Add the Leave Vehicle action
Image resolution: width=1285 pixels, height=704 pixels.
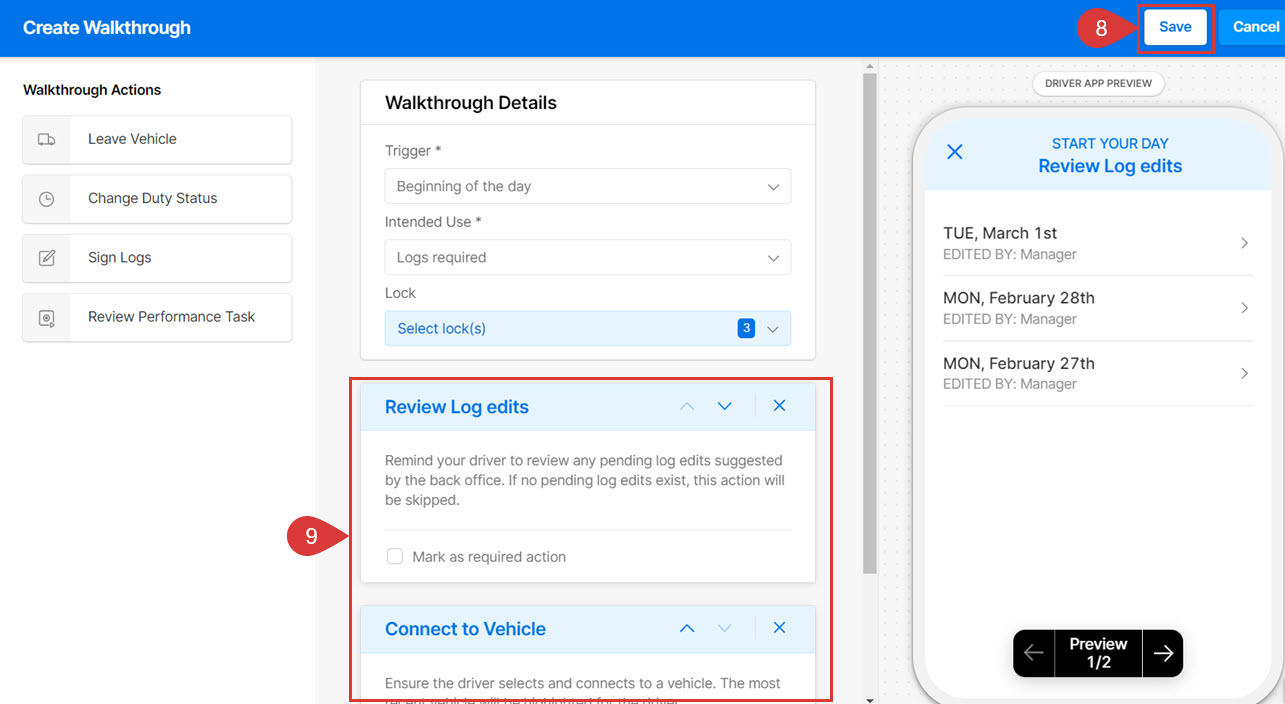pos(157,139)
